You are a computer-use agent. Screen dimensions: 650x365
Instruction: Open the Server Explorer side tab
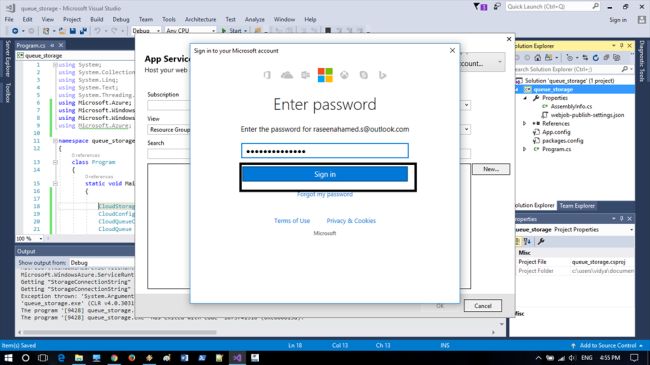7,58
